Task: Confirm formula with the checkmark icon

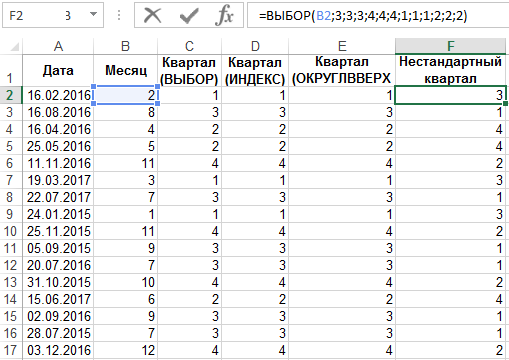Action: click(x=189, y=15)
